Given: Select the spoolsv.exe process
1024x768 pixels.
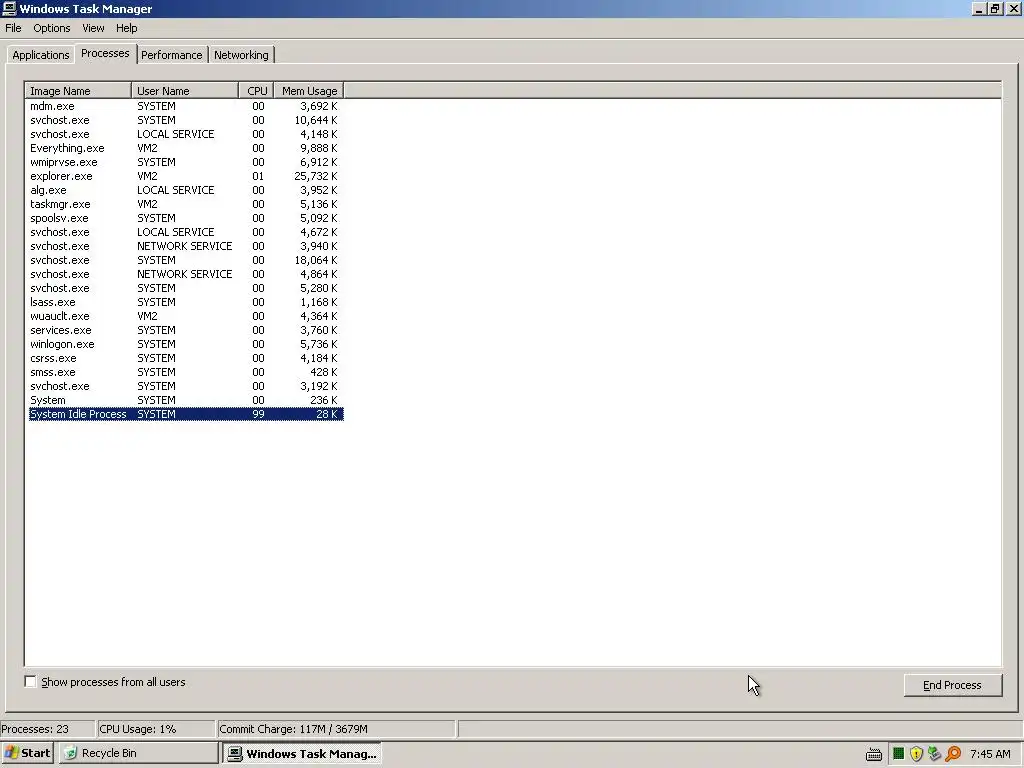Looking at the screenshot, I should click(x=186, y=218).
